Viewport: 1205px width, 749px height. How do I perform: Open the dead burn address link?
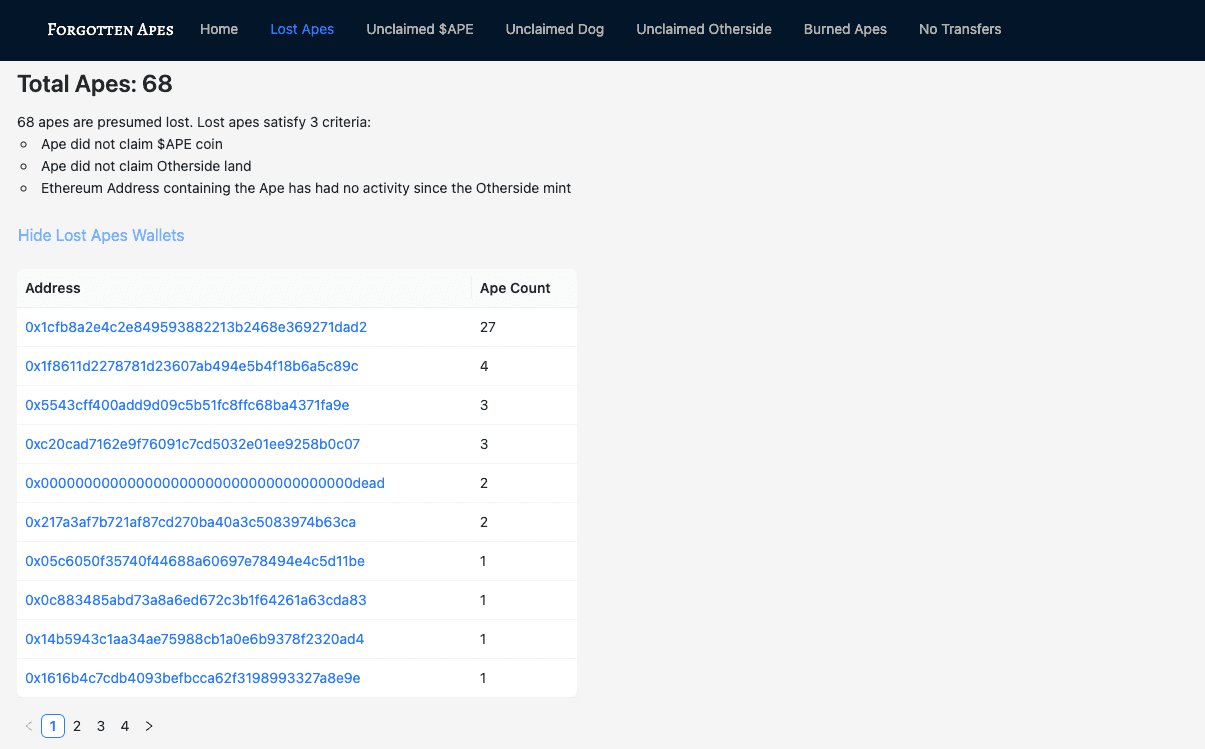point(205,483)
